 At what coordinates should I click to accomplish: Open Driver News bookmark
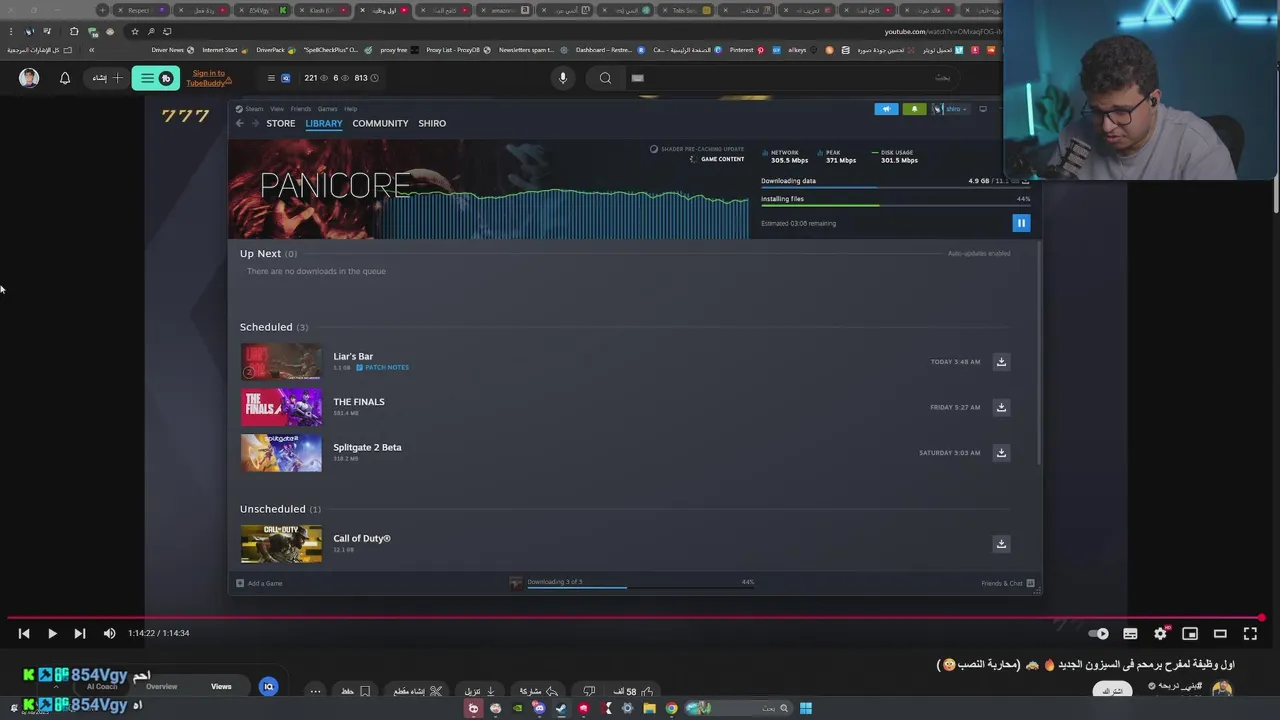pyautogui.click(x=173, y=50)
